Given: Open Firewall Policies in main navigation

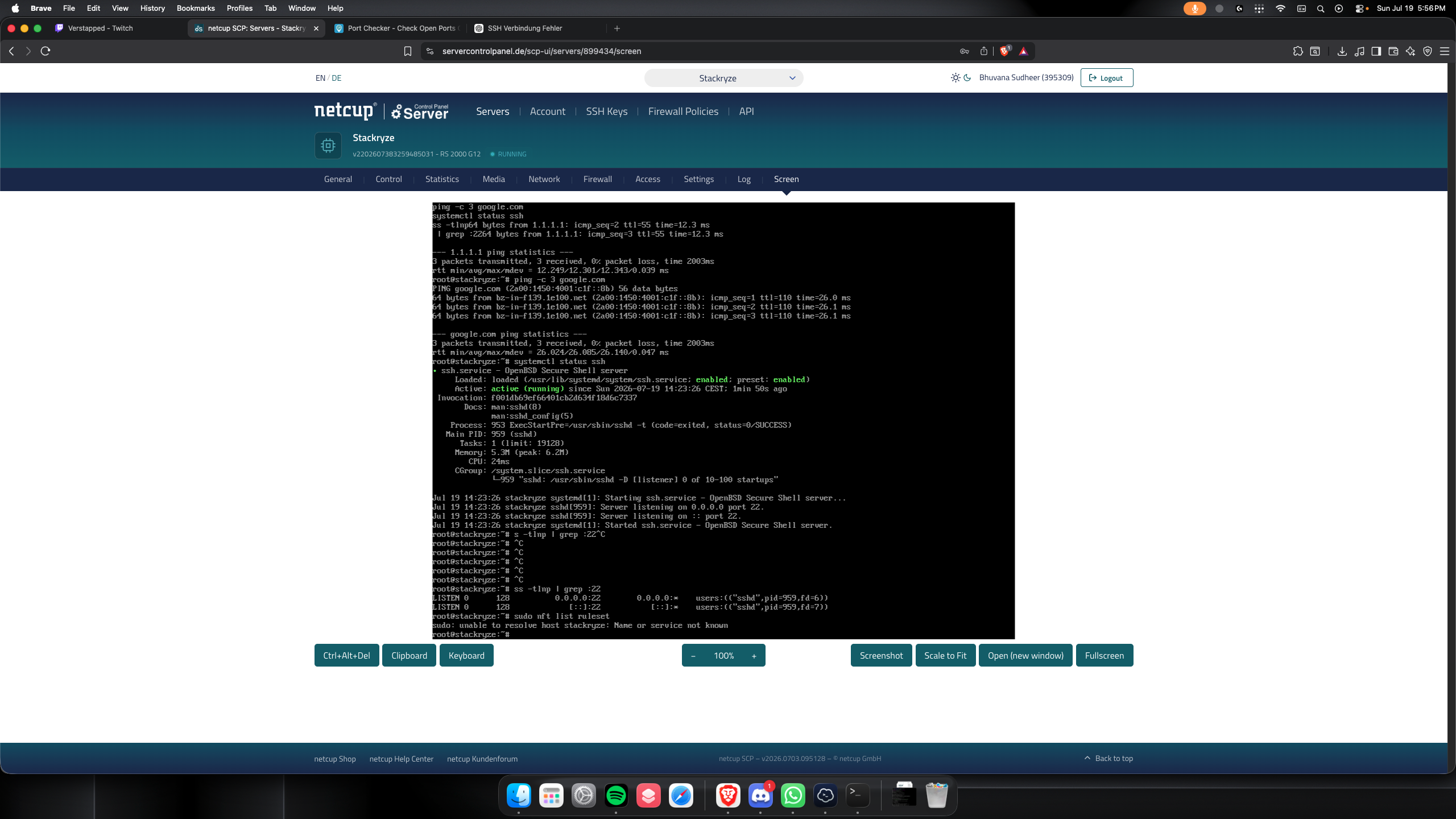Looking at the screenshot, I should point(683,111).
